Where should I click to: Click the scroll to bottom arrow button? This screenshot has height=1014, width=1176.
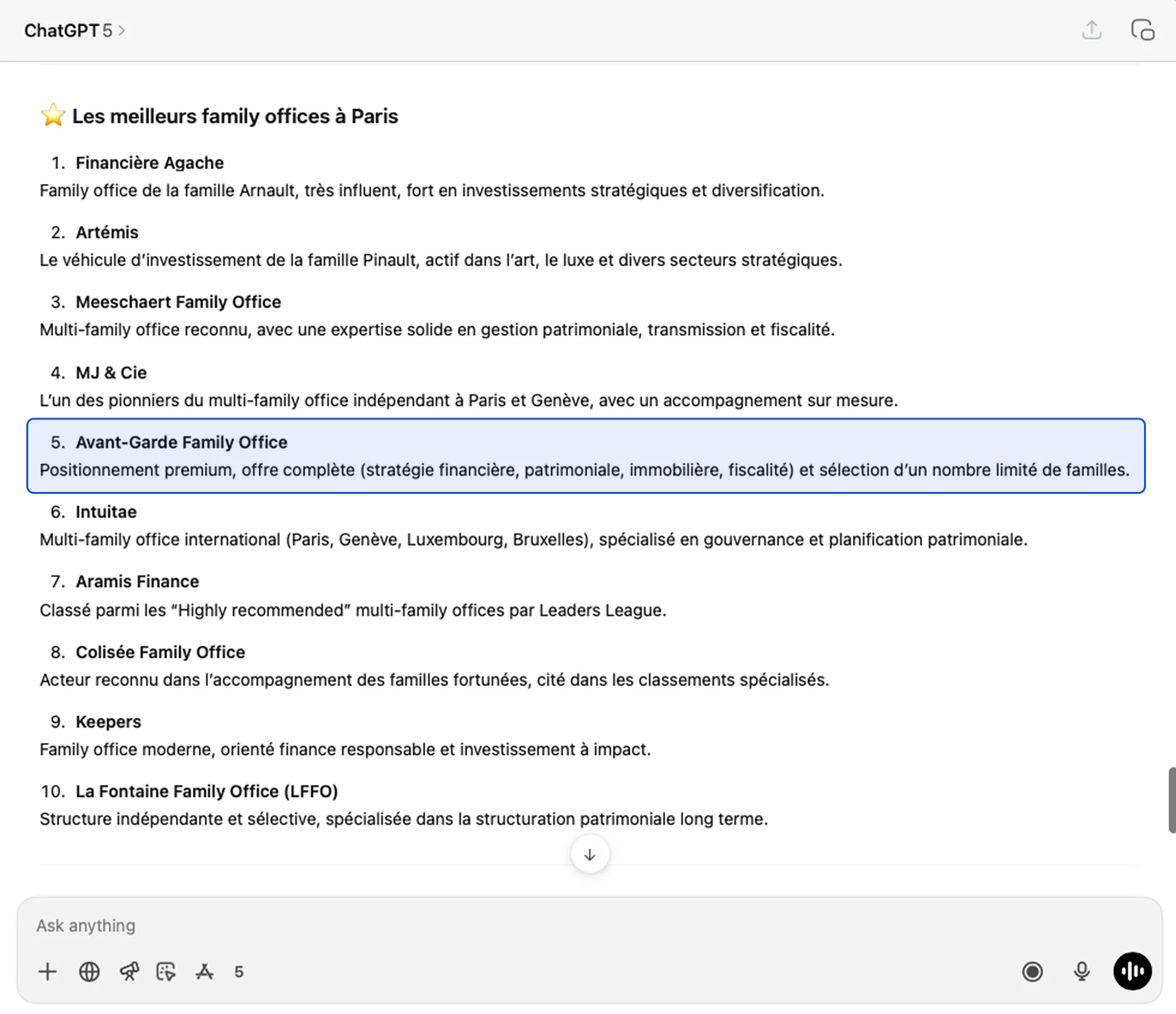point(590,854)
